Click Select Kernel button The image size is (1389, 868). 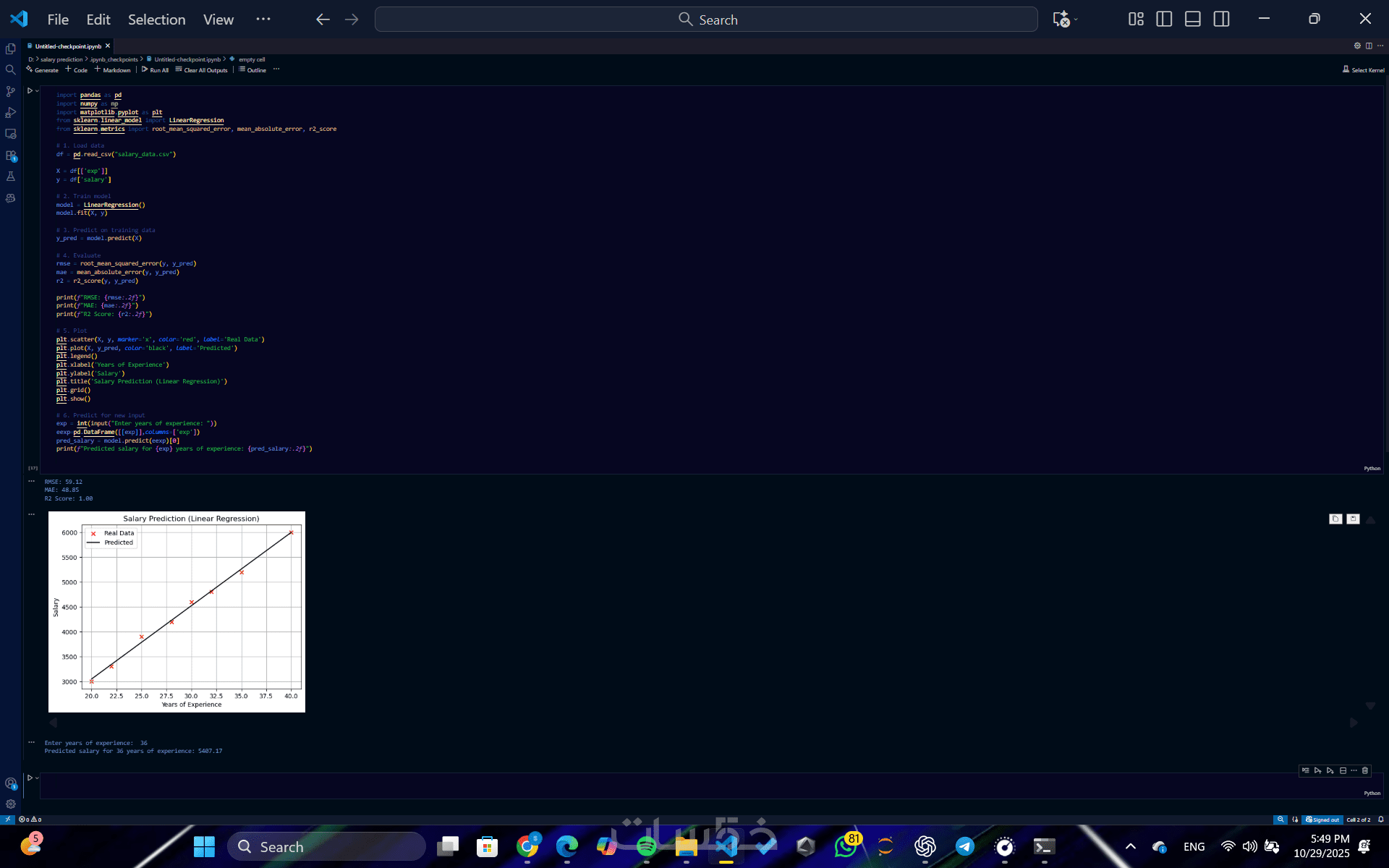(x=1364, y=70)
